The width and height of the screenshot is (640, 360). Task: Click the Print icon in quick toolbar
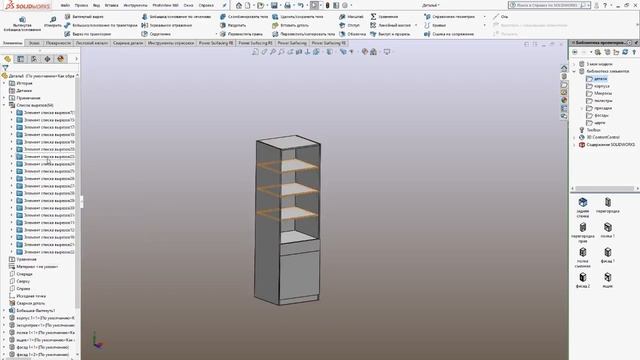(x=287, y=5)
